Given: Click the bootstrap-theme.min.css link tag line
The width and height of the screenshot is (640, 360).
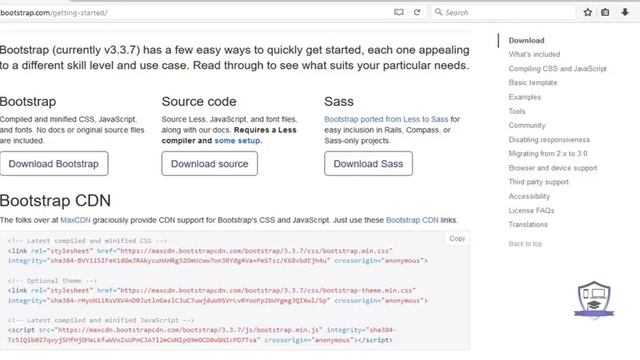Looking at the screenshot, I should (x=211, y=290).
